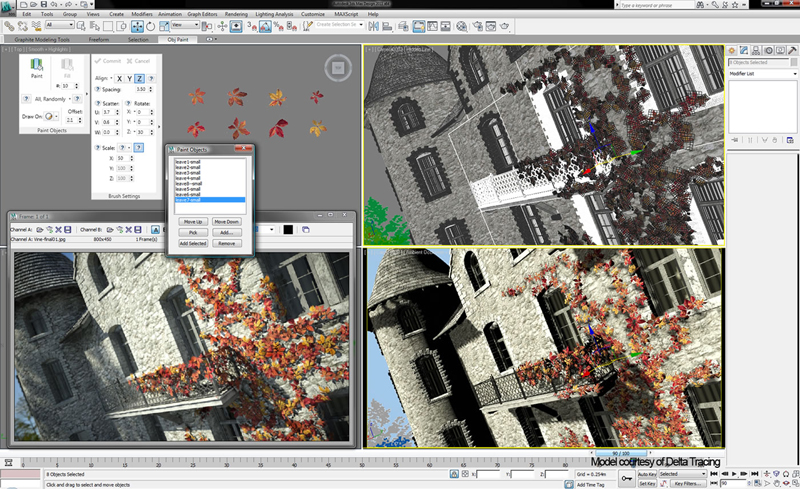Screen dimensions: 800x489
Task: Toggle X axis alignment button
Action: tap(119, 78)
